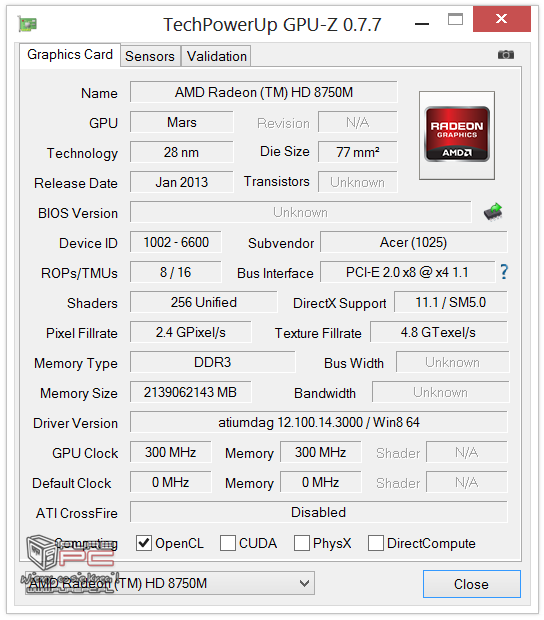Click the Pixel Fillrate field 2.4 GPixel/s
The width and height of the screenshot is (544, 620).
(191, 333)
